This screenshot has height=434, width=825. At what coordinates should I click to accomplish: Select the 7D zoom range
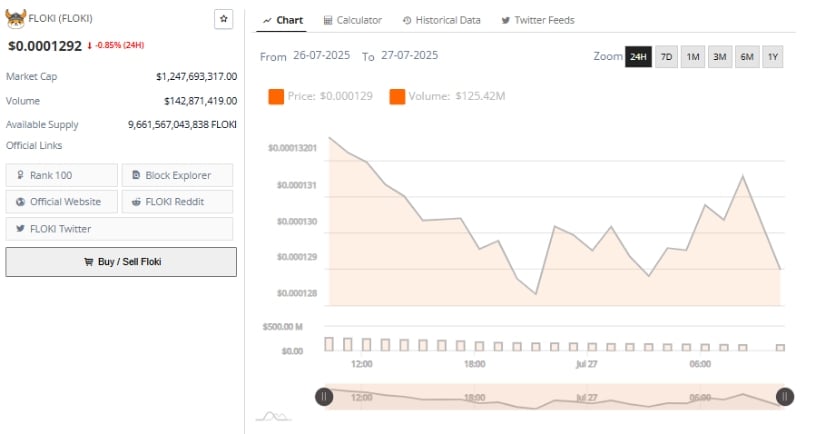[x=666, y=57]
